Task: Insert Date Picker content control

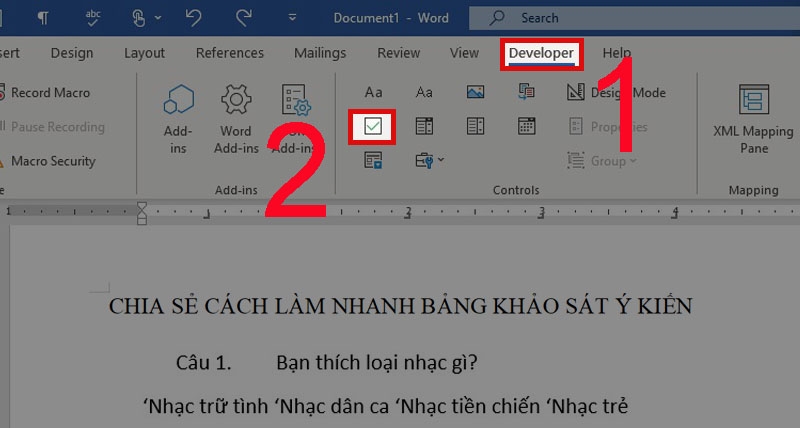Action: [527, 126]
